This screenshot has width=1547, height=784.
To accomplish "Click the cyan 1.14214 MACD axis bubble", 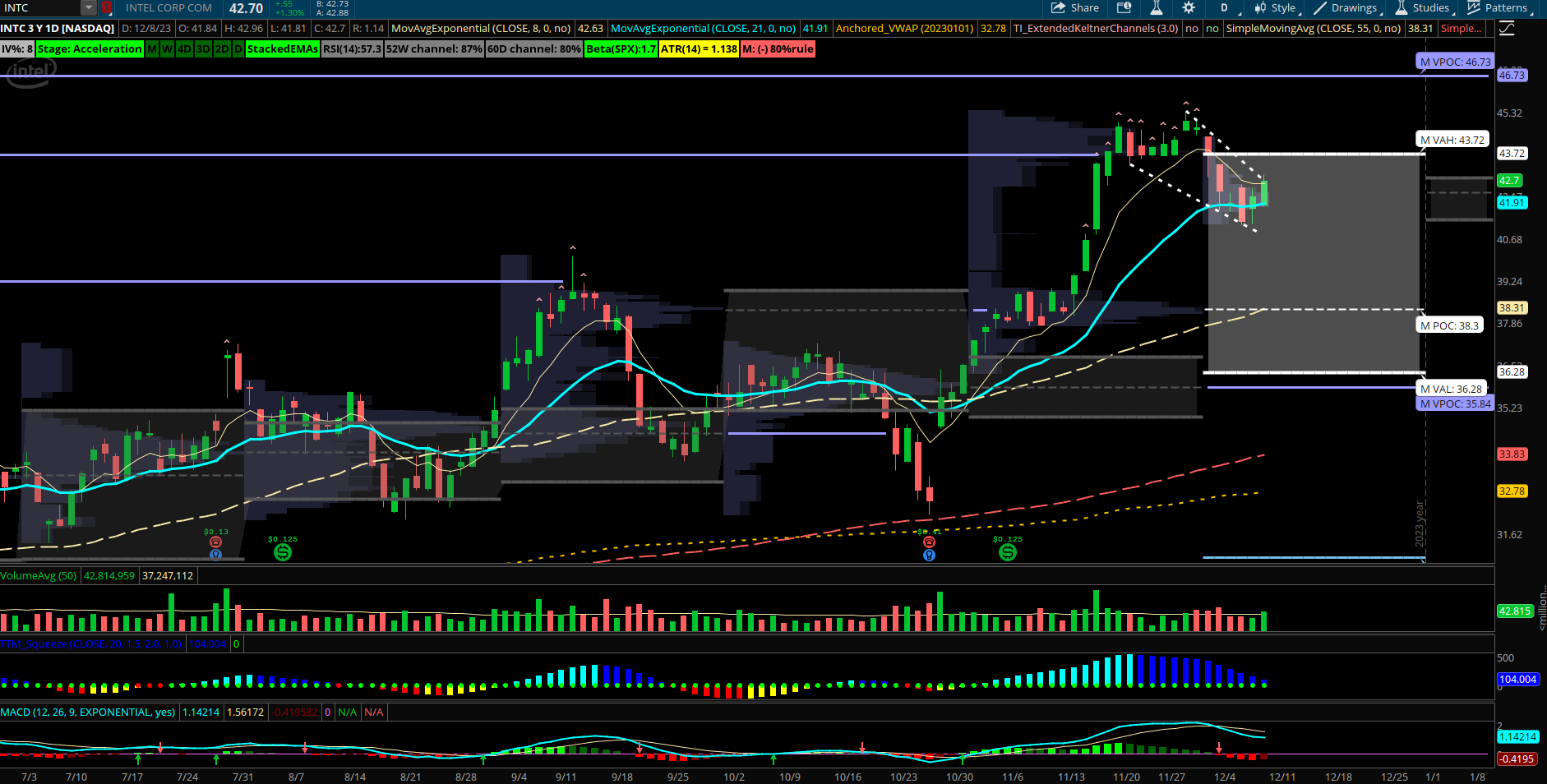I will click(1517, 736).
